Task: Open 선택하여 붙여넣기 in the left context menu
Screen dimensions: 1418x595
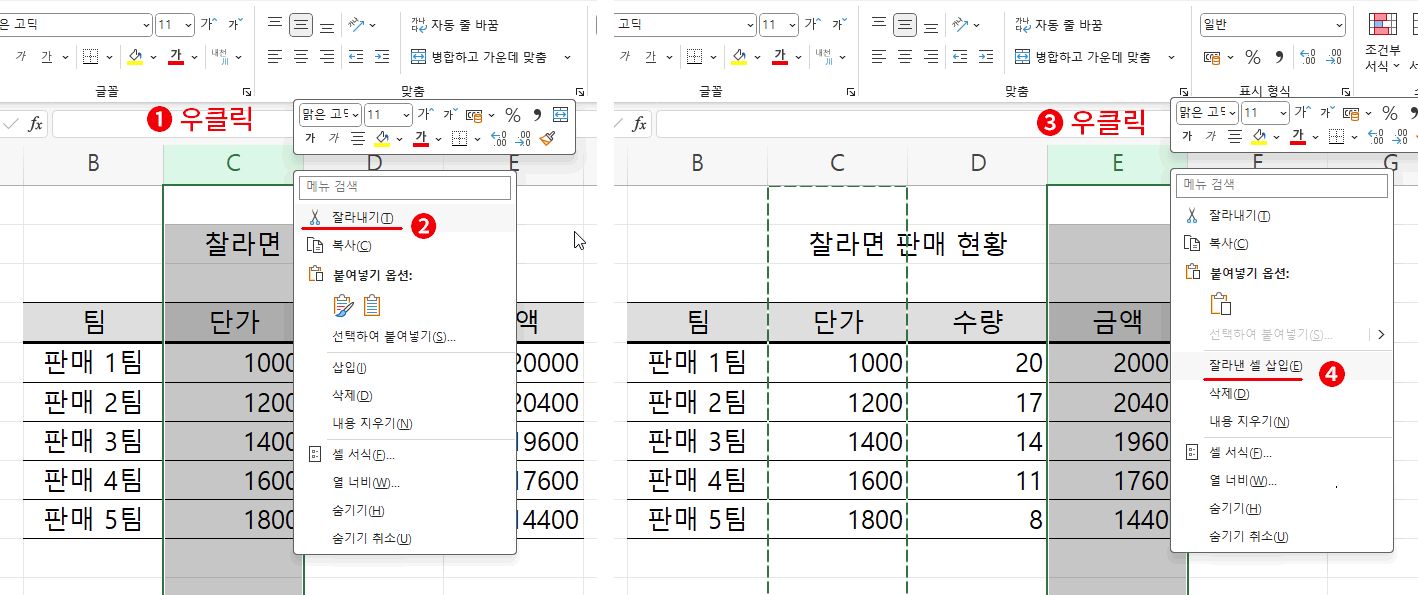Action: (405, 336)
